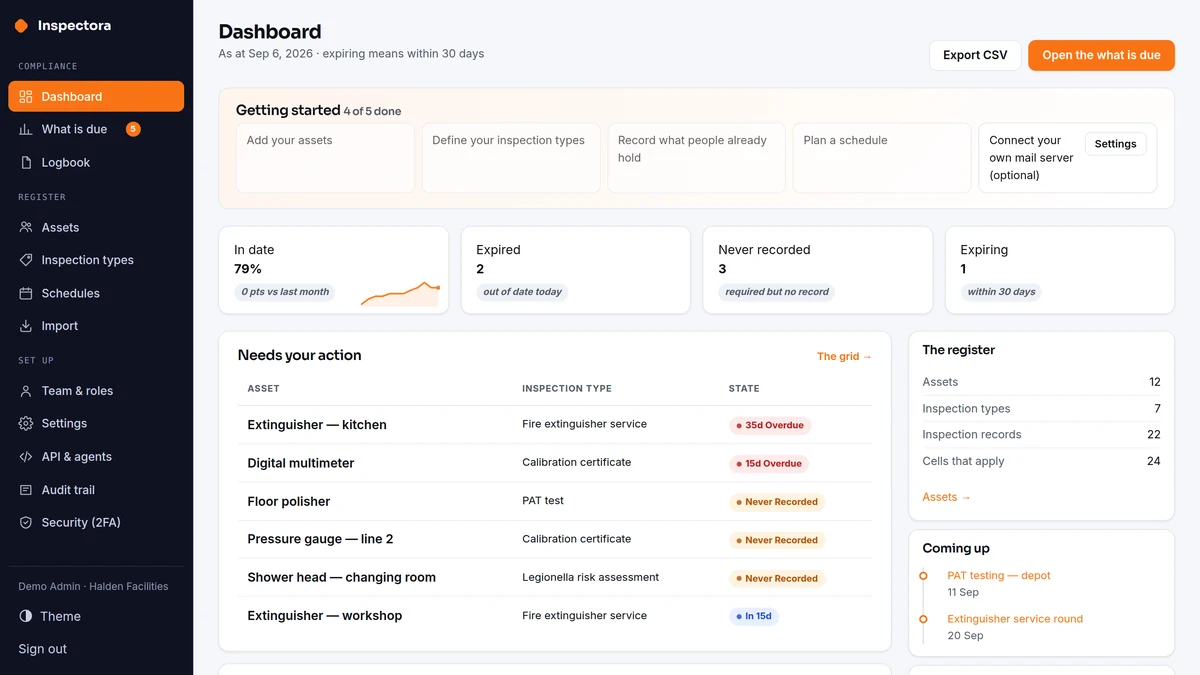Click the Never recorded stat card
The width and height of the screenshot is (1200, 675).
(x=817, y=270)
